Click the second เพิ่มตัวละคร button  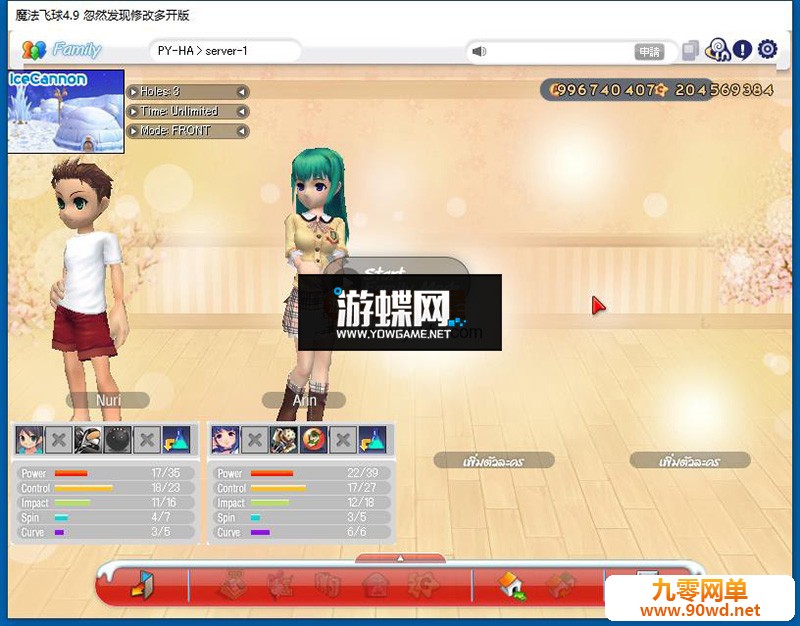tap(690, 461)
